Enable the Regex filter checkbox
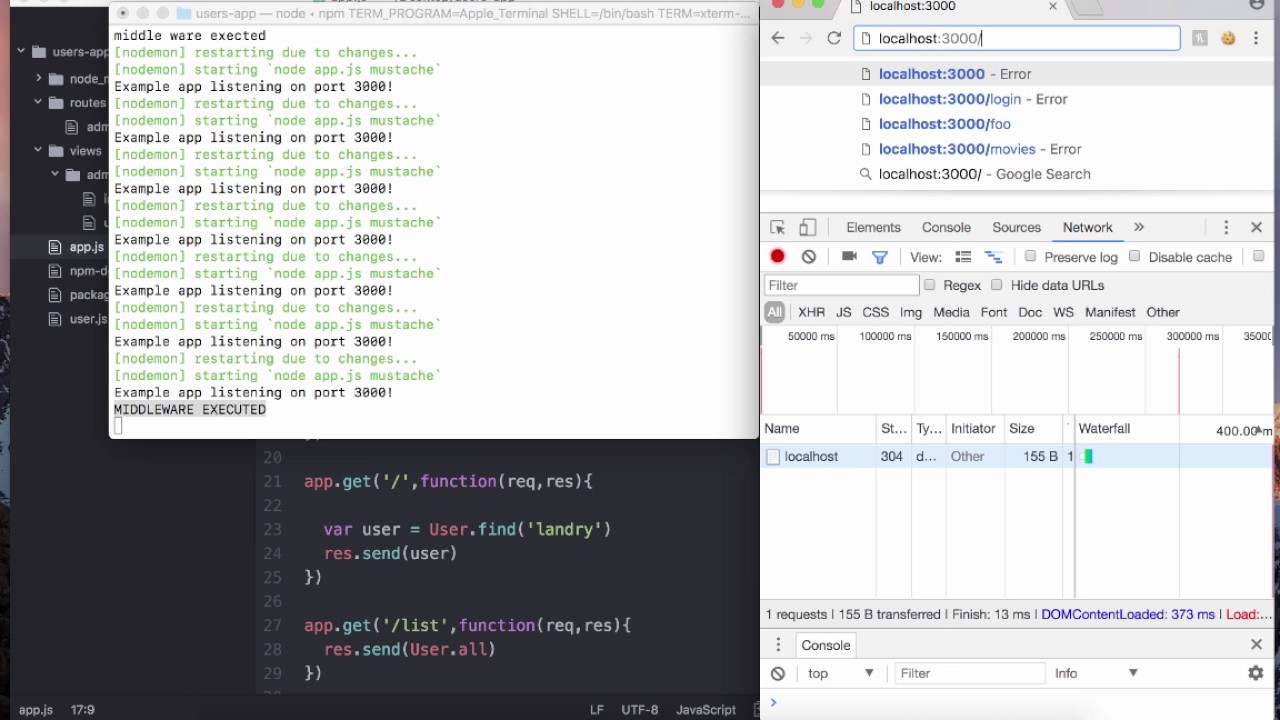The width and height of the screenshot is (1280, 720). click(930, 285)
